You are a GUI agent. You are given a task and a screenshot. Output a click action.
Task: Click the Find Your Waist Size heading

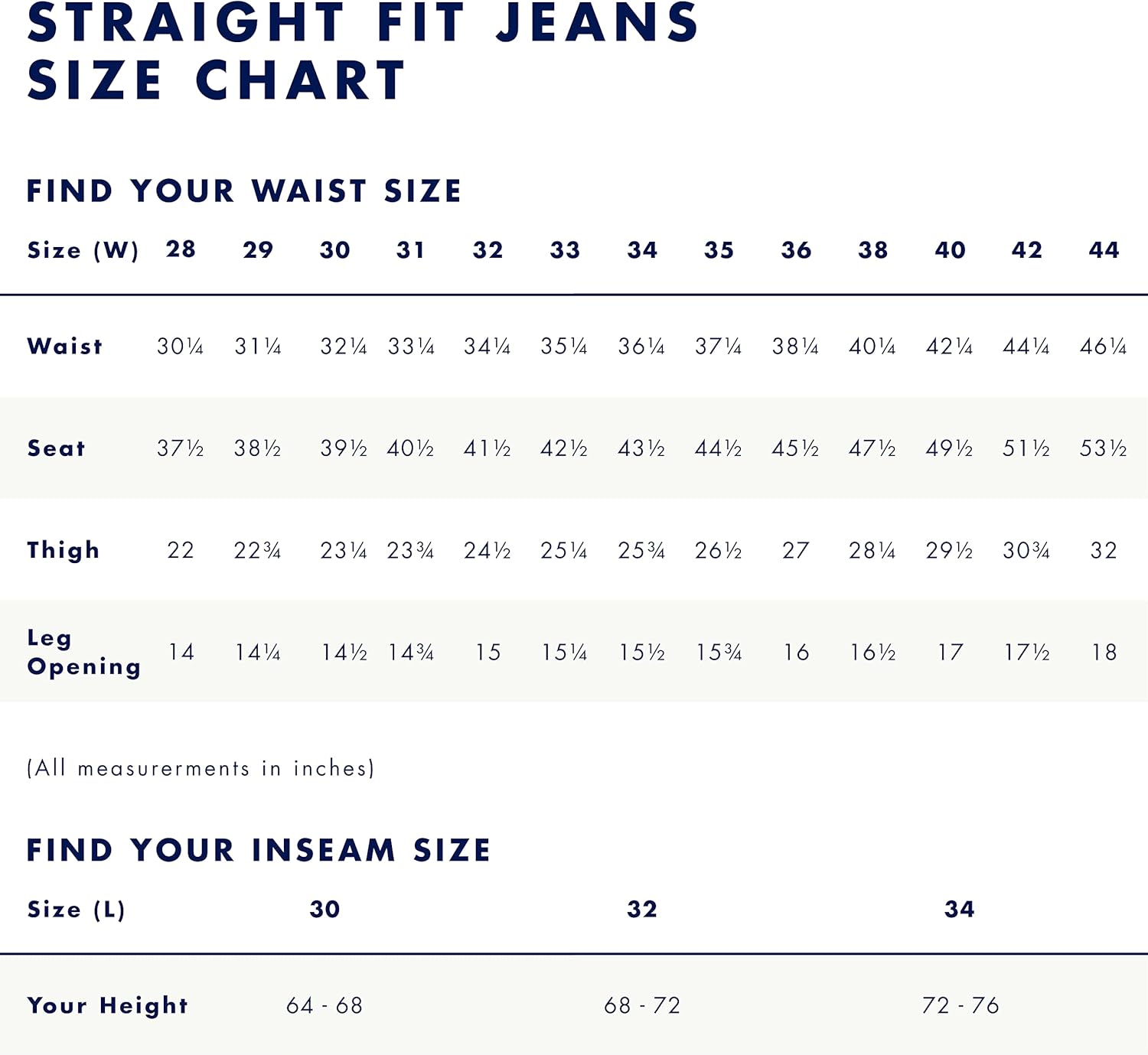244,191
